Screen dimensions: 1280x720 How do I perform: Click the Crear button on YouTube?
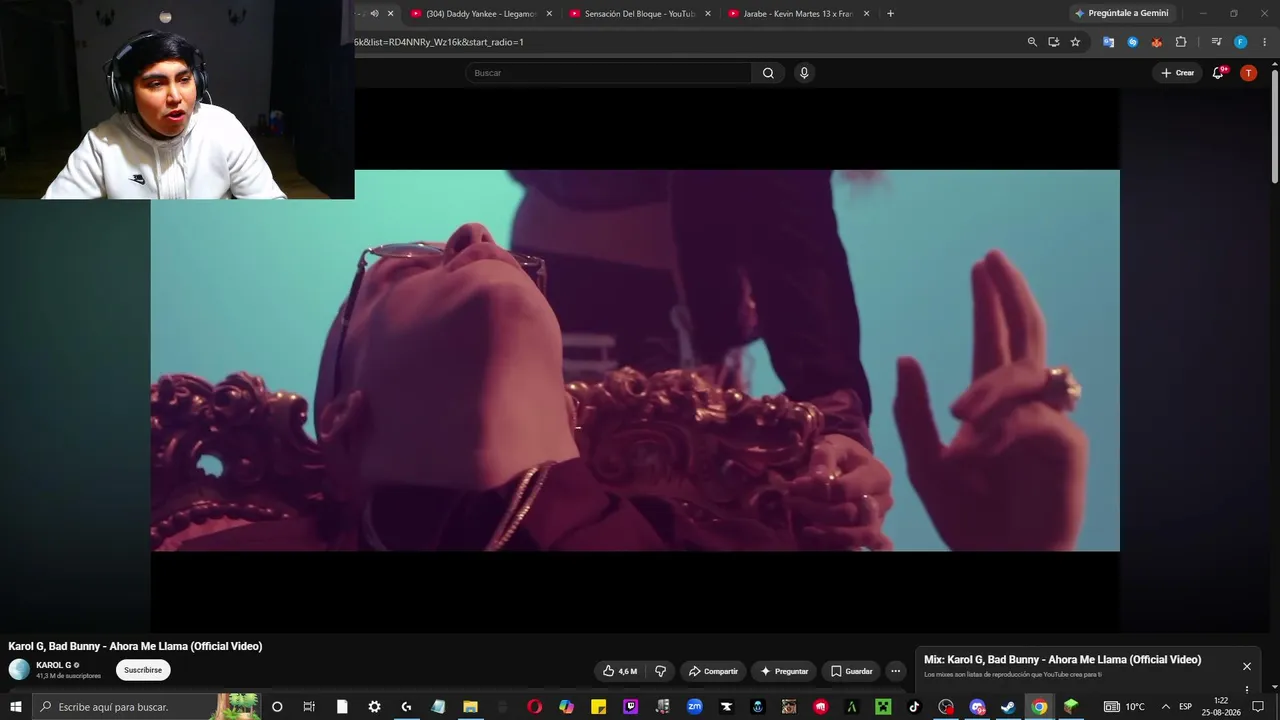[x=1177, y=73]
